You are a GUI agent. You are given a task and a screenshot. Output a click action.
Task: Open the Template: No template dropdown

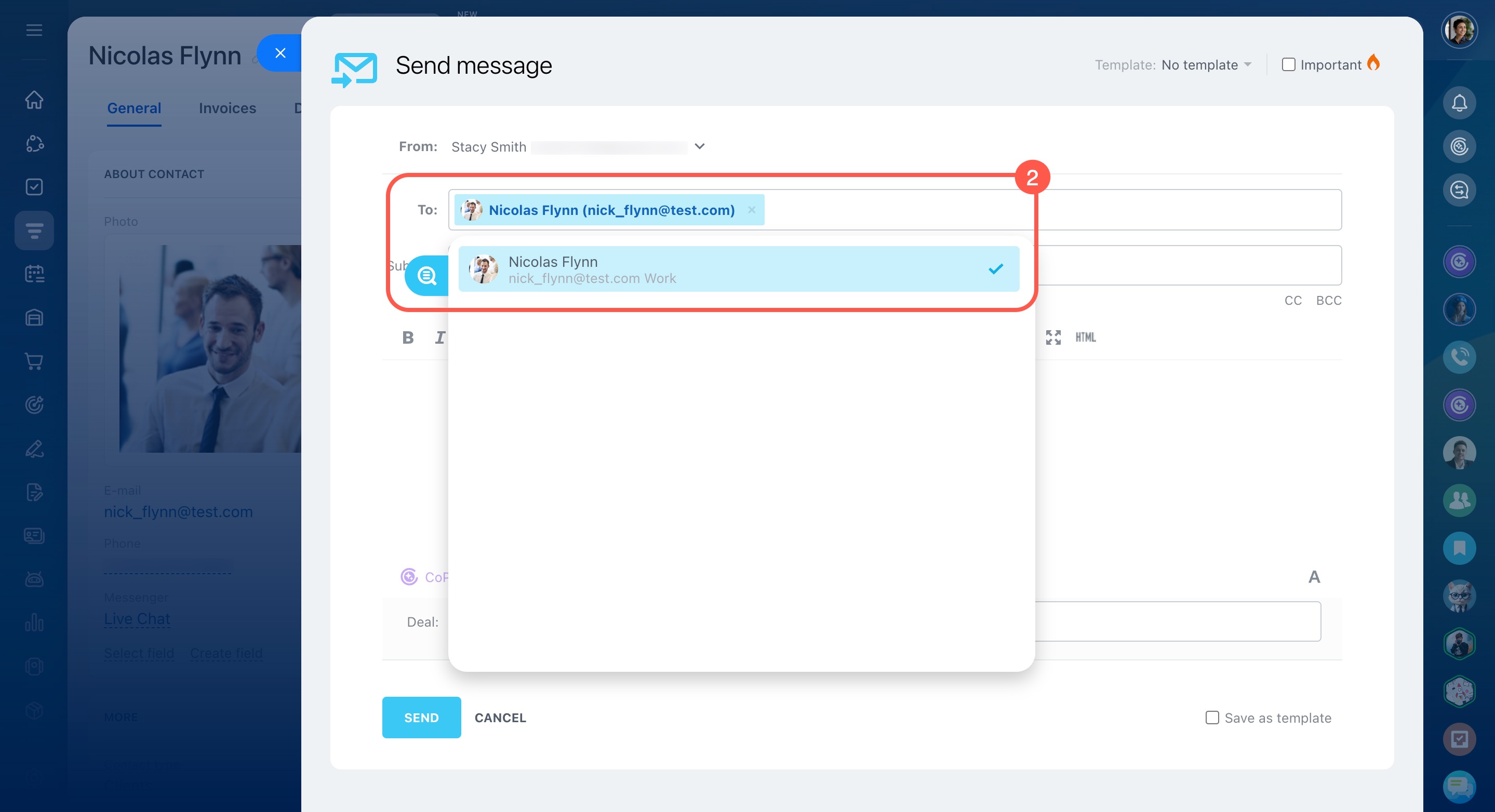(1205, 65)
